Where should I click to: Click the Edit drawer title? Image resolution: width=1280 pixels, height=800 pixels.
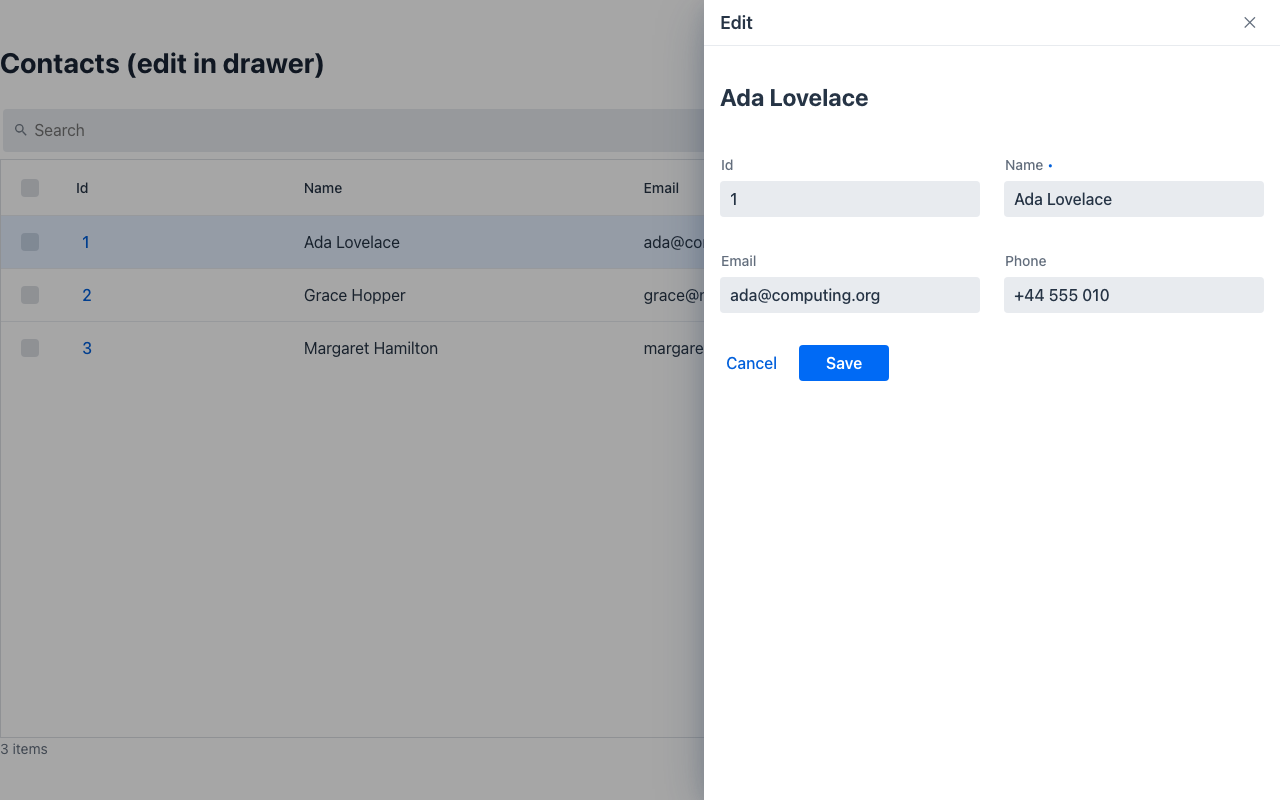736,22
